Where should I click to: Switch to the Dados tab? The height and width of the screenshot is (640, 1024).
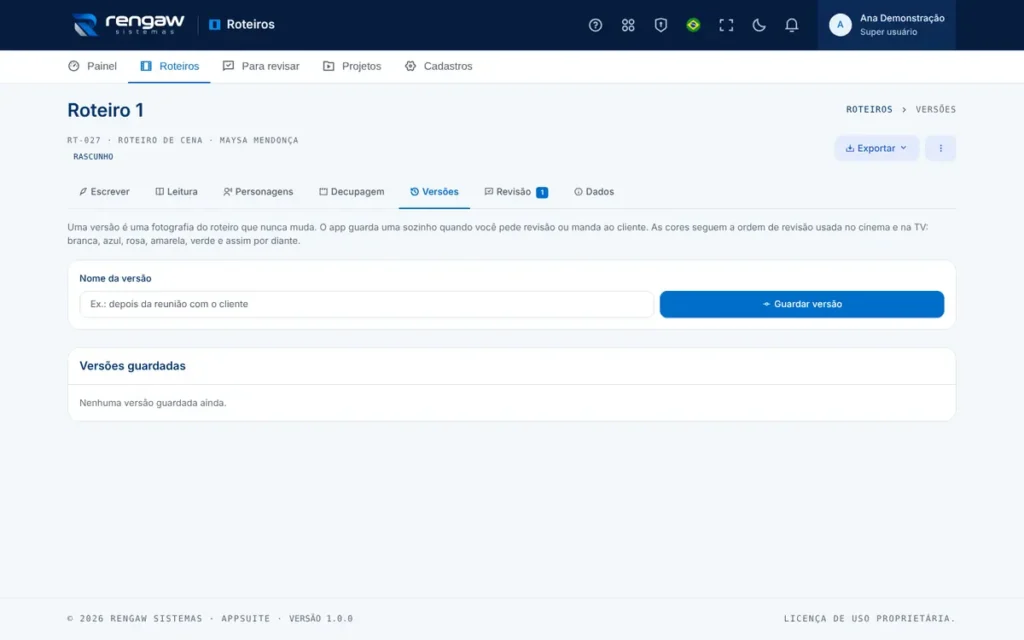click(x=594, y=192)
